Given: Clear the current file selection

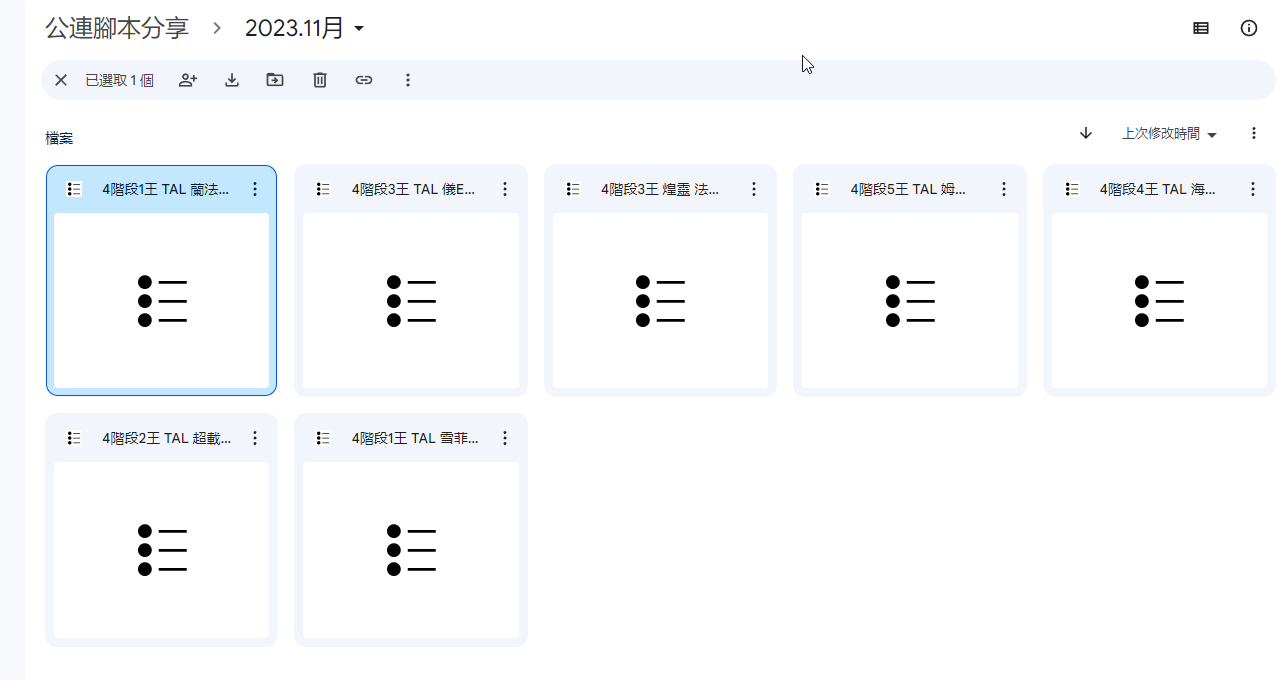Looking at the screenshot, I should [61, 80].
